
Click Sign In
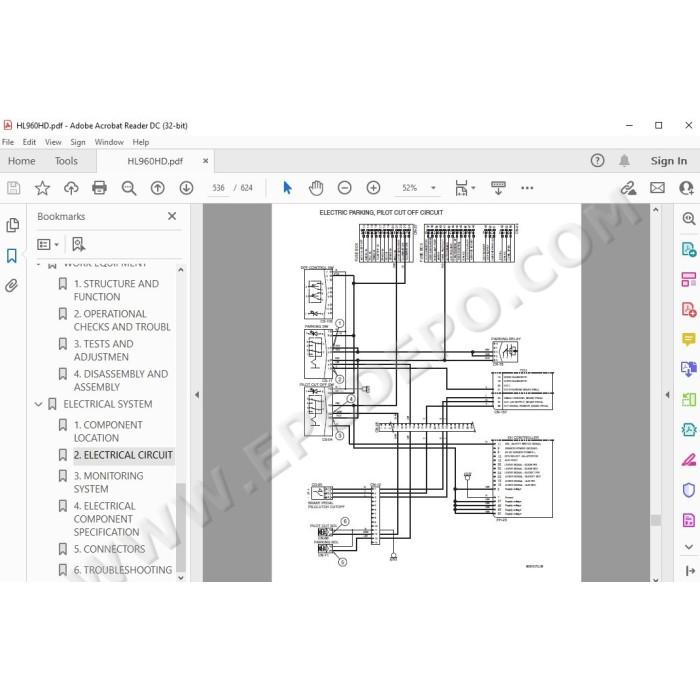point(668,161)
